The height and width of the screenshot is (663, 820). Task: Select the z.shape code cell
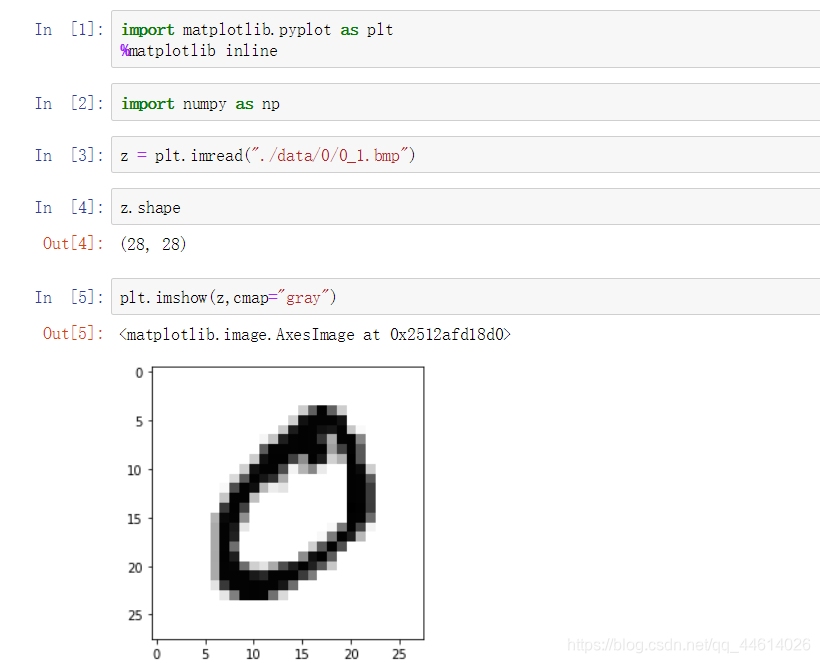pos(465,207)
